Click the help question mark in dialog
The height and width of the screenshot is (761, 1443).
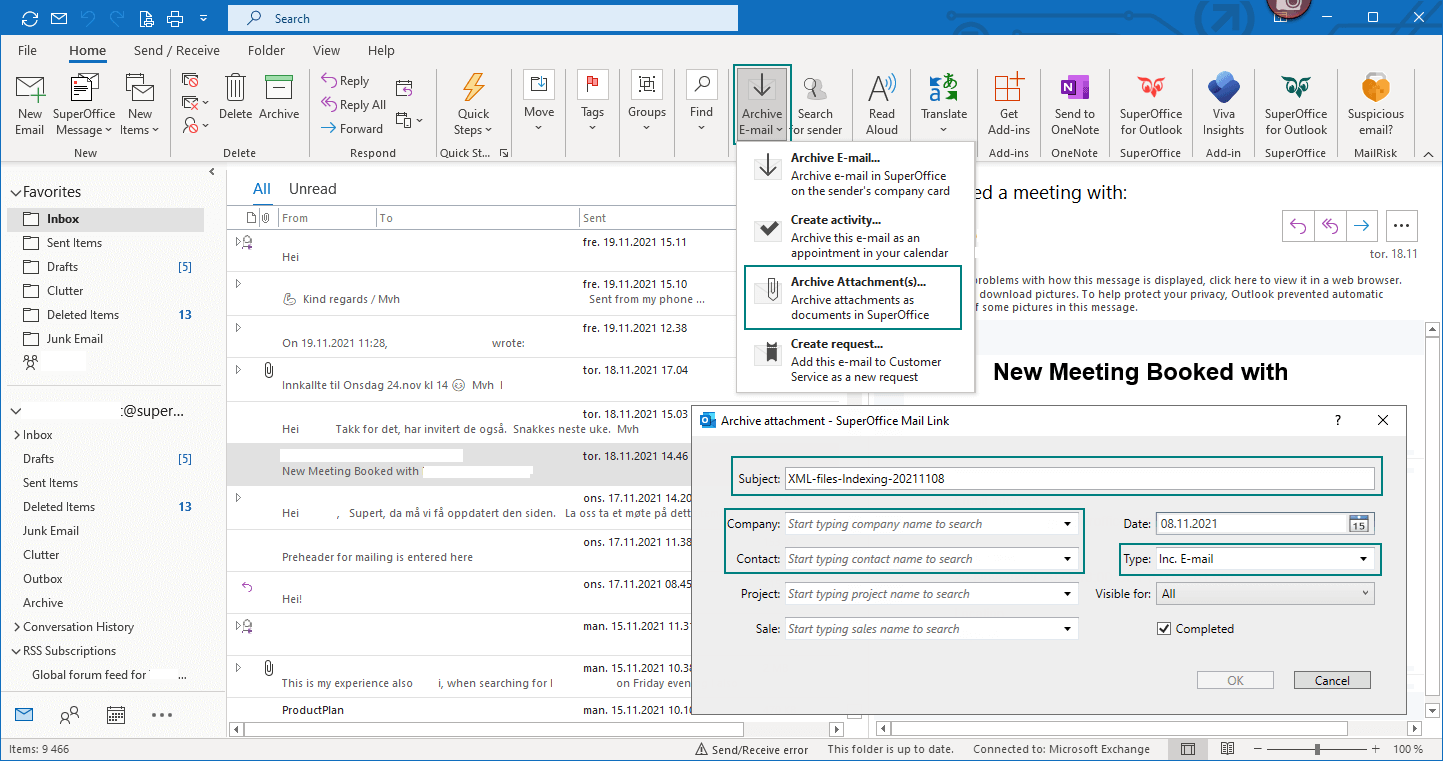[1338, 421]
